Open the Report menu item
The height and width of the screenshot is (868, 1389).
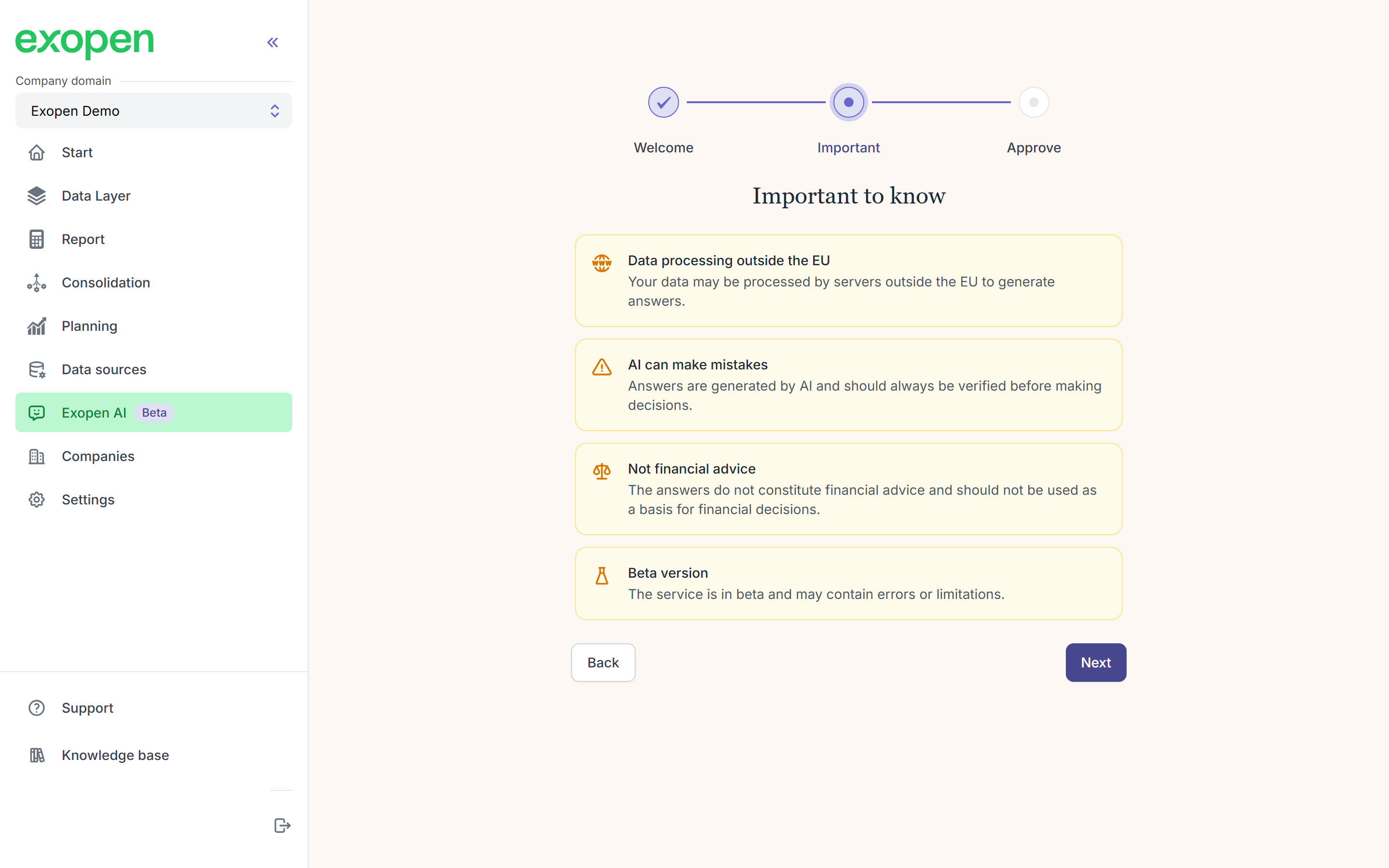click(x=154, y=239)
